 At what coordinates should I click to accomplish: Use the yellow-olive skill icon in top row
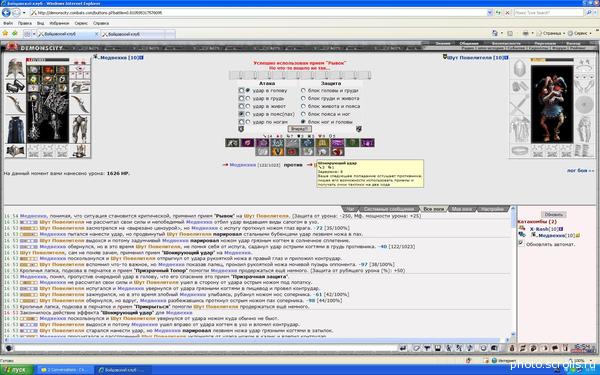click(x=322, y=143)
